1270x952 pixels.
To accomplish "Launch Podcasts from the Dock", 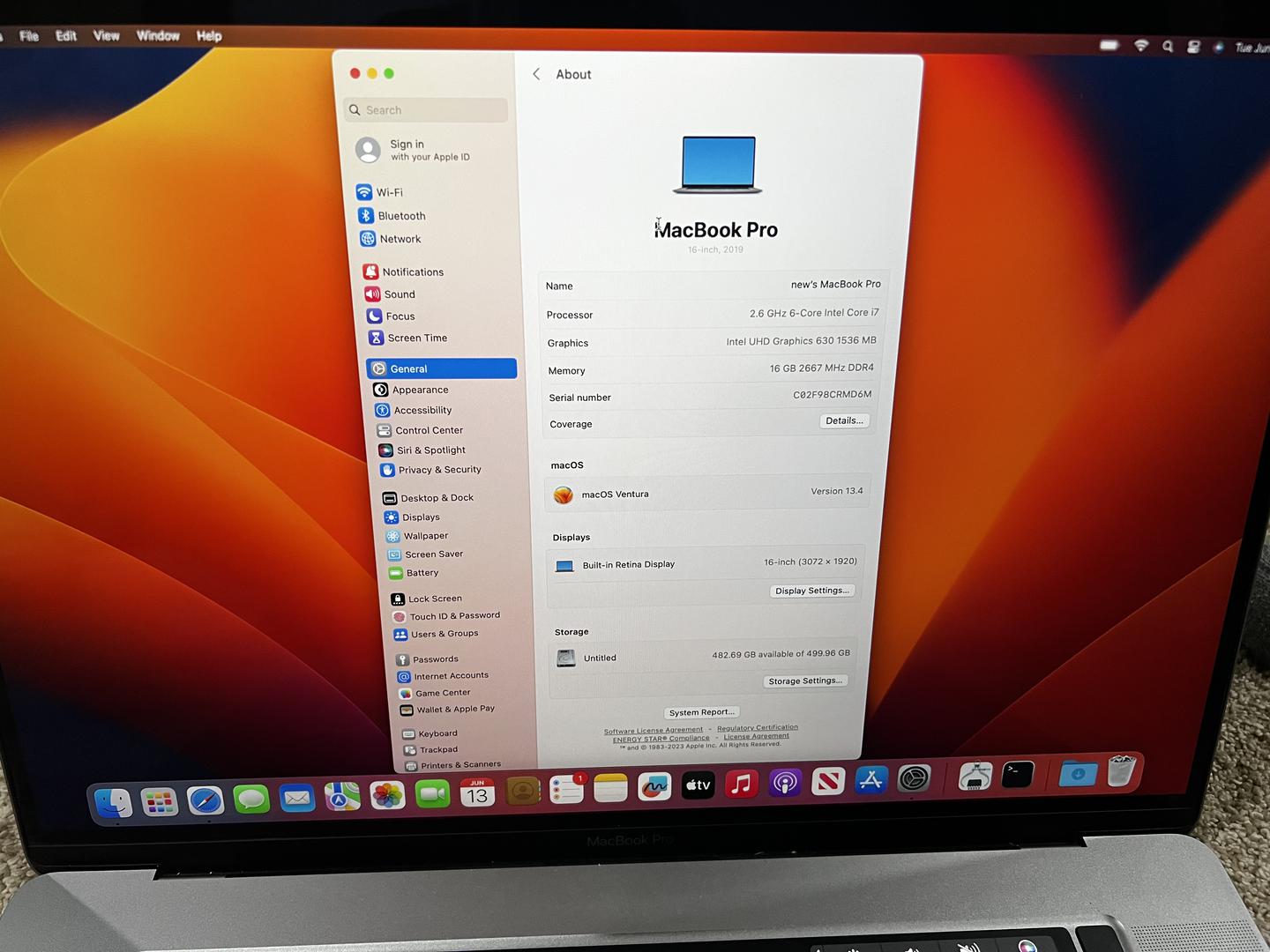I will [x=785, y=782].
